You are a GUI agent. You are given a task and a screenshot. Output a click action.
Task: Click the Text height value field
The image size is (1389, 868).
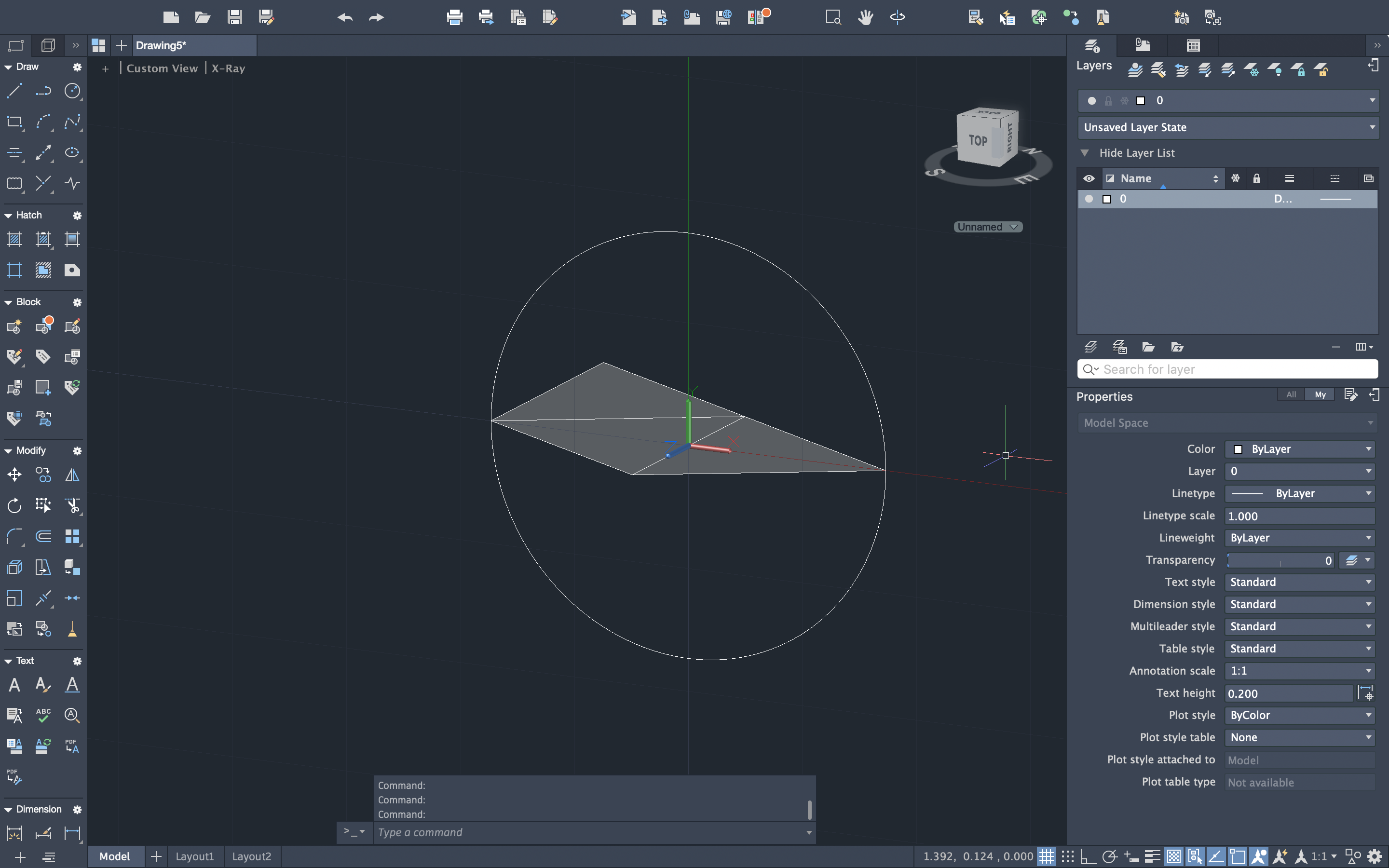click(1289, 693)
